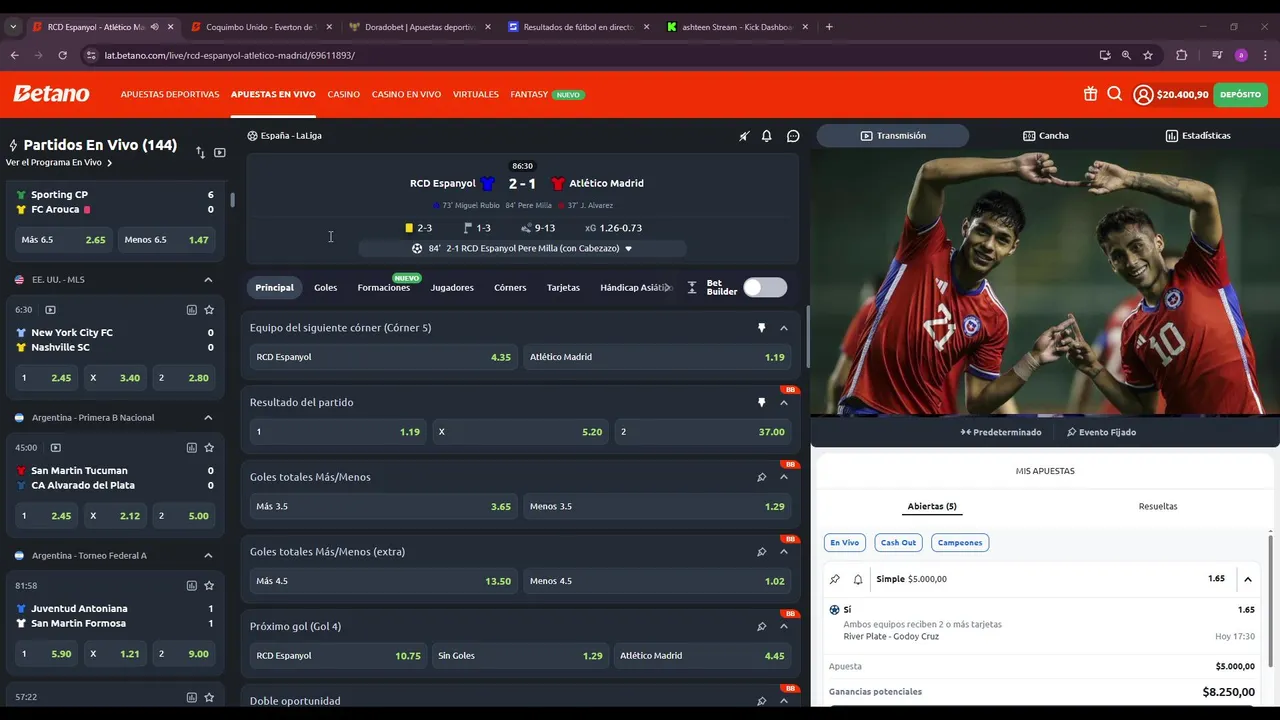Select the Jugadores market tab
The width and height of the screenshot is (1280, 720).
click(x=452, y=288)
